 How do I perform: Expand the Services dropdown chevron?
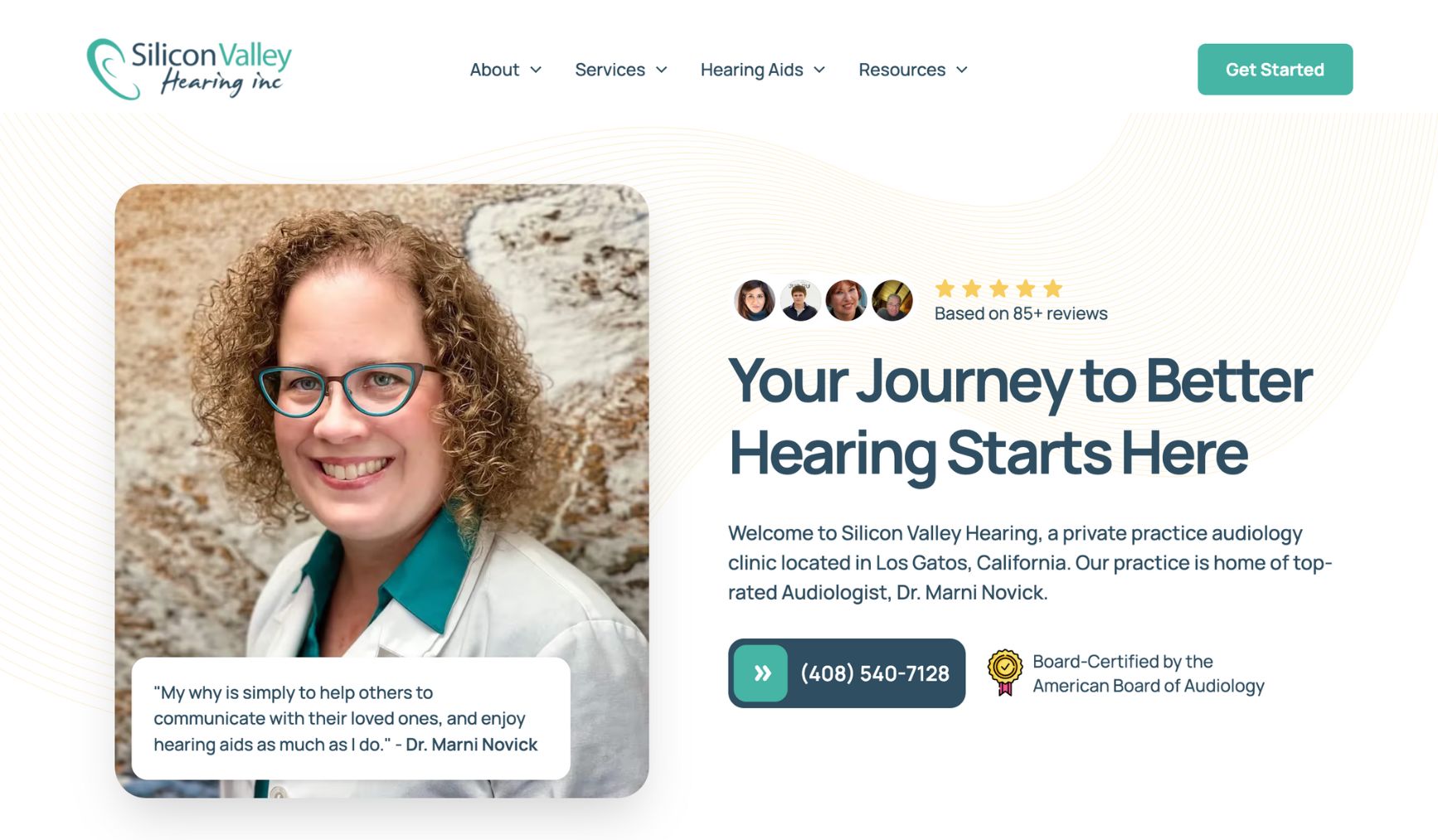[661, 70]
